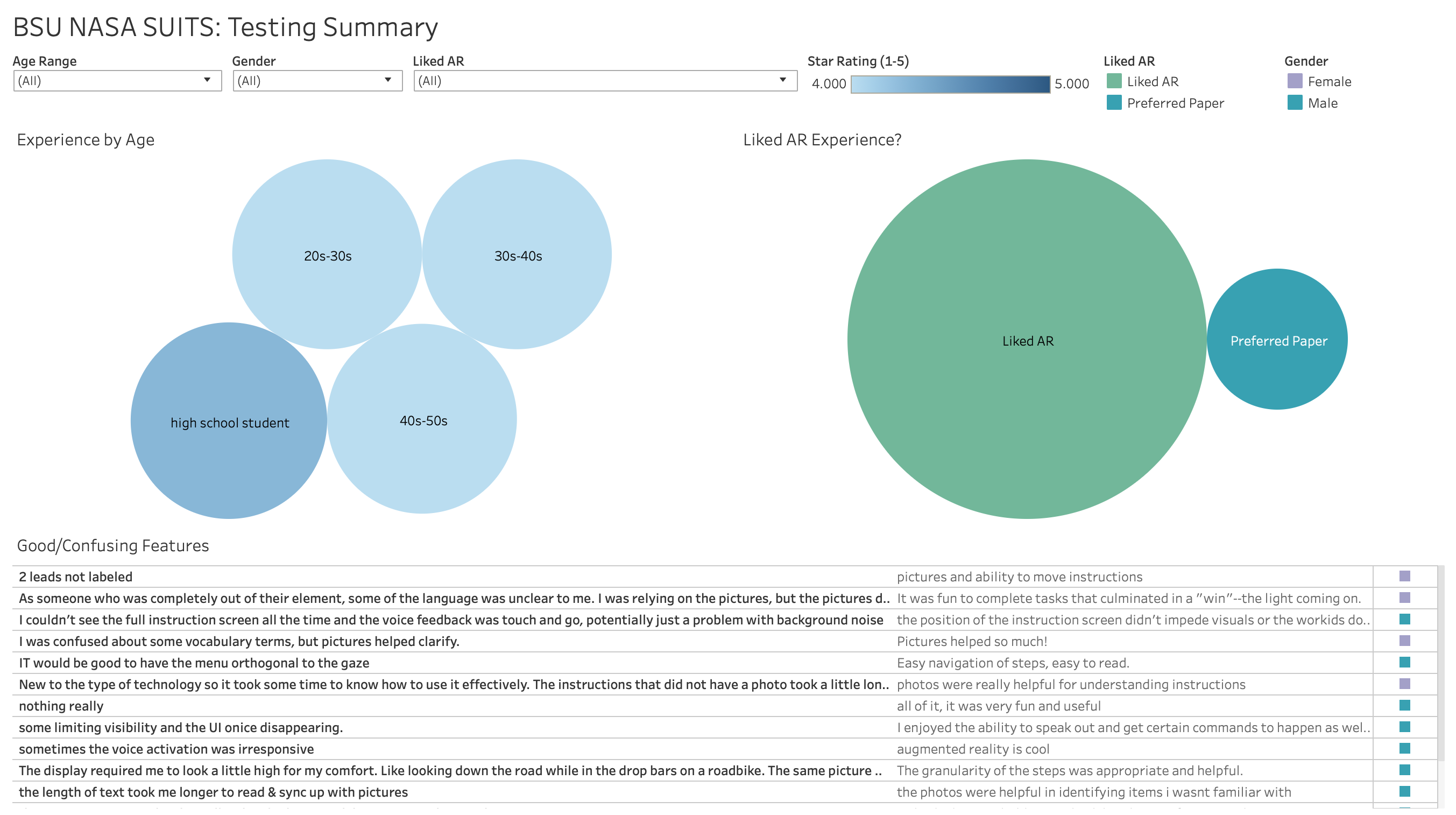Click 'all of it, it was very fun' text
This screenshot has height=815, width=1456.
tap(999, 706)
